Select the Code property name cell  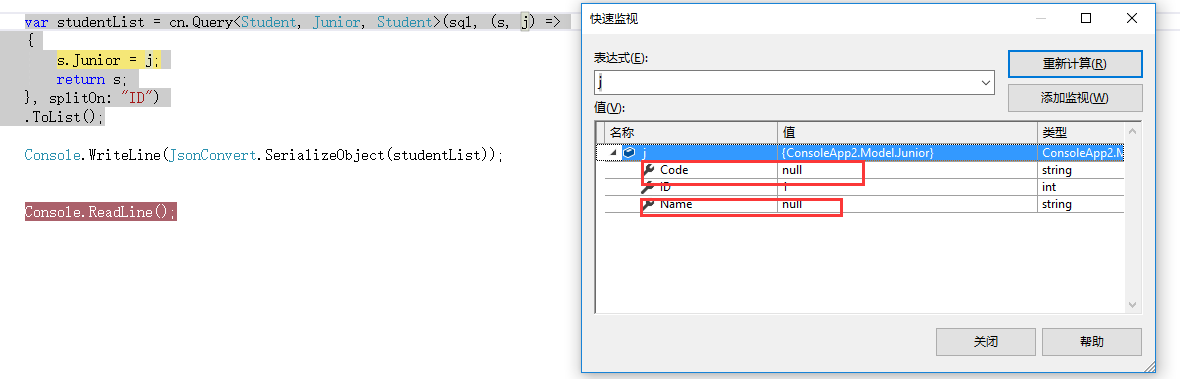point(674,170)
